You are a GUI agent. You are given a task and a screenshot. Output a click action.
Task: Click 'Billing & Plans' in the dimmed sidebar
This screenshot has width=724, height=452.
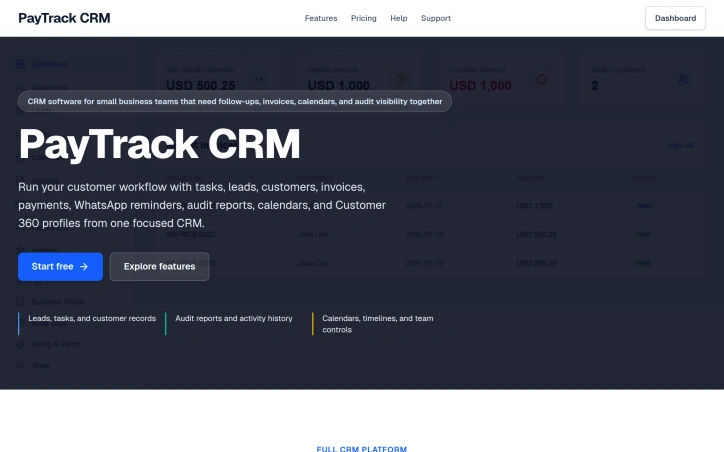(x=55, y=344)
